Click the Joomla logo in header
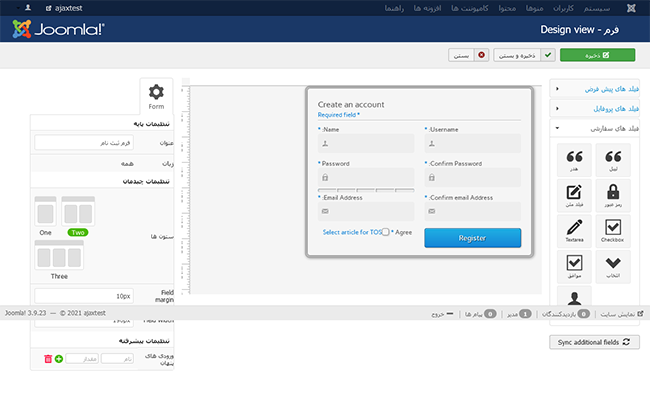650x396 pixels. [58, 29]
